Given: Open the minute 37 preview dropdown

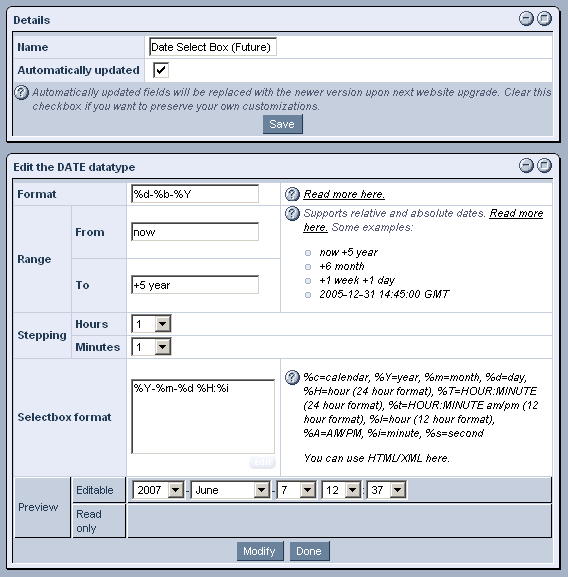Looking at the screenshot, I should tap(387, 490).
